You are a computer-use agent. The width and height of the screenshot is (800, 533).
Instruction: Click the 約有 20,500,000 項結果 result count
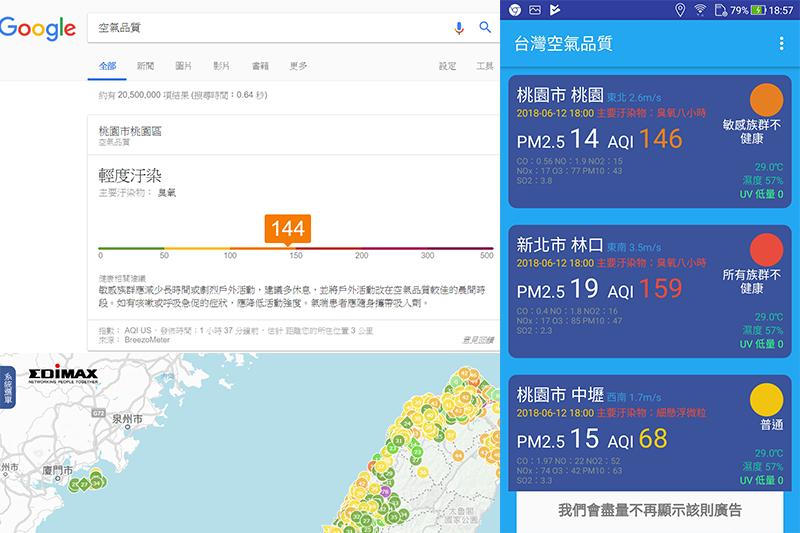[183, 95]
